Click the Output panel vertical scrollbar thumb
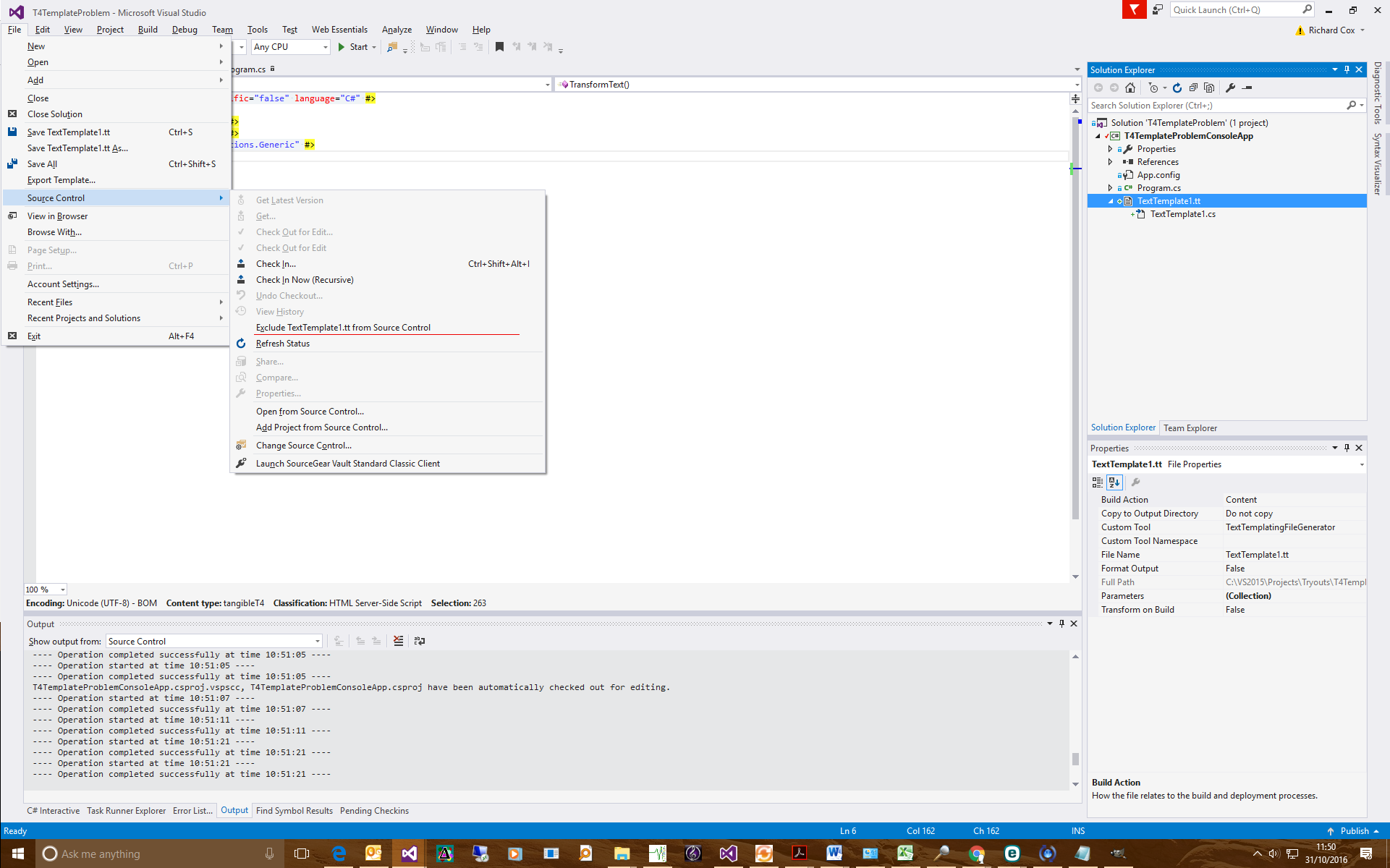This screenshot has width=1390, height=868. [1075, 759]
